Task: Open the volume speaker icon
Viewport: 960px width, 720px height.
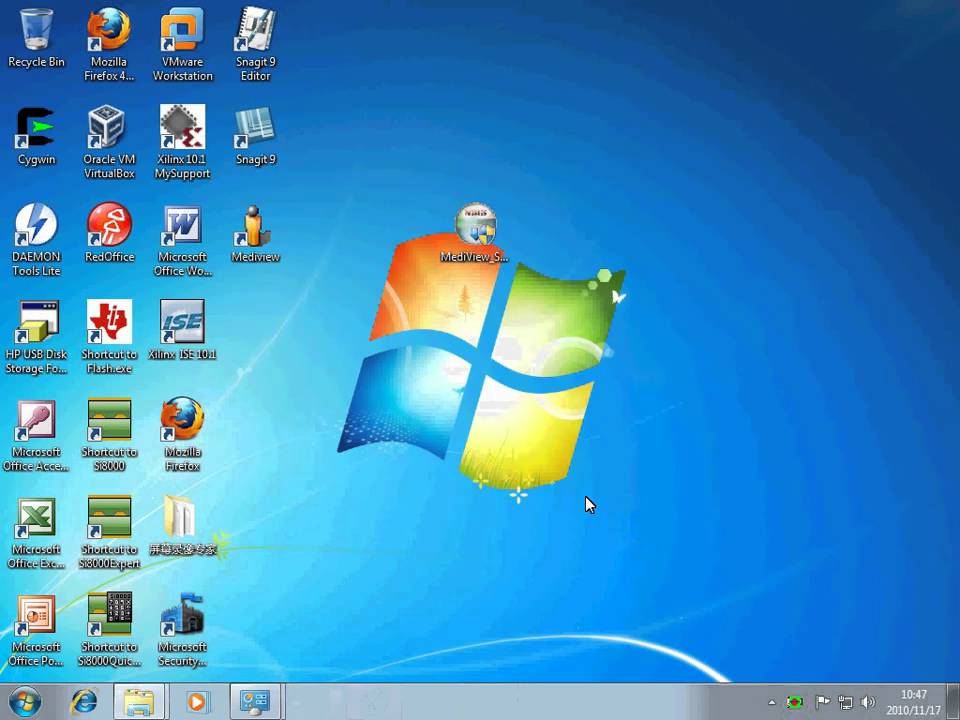Action: pyautogui.click(x=868, y=702)
